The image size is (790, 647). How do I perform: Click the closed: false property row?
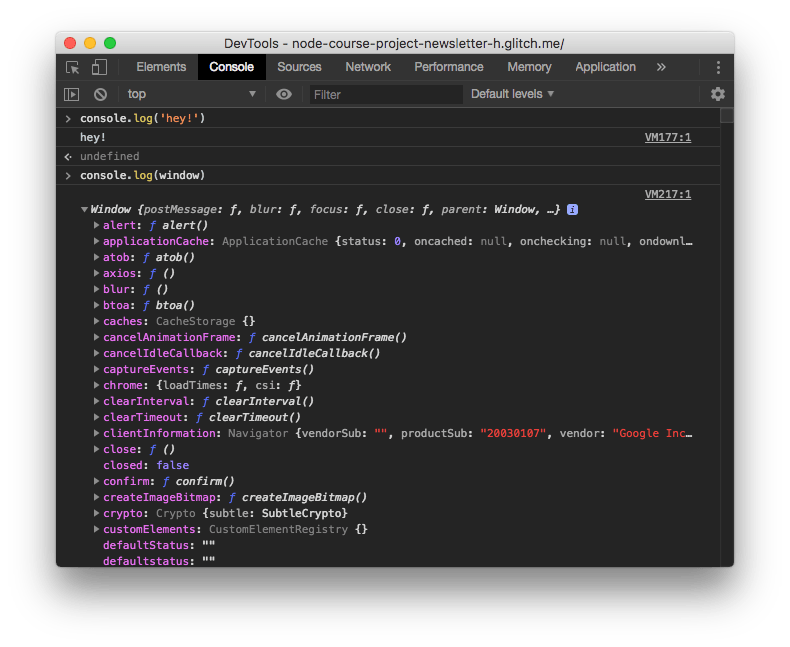click(x=146, y=465)
